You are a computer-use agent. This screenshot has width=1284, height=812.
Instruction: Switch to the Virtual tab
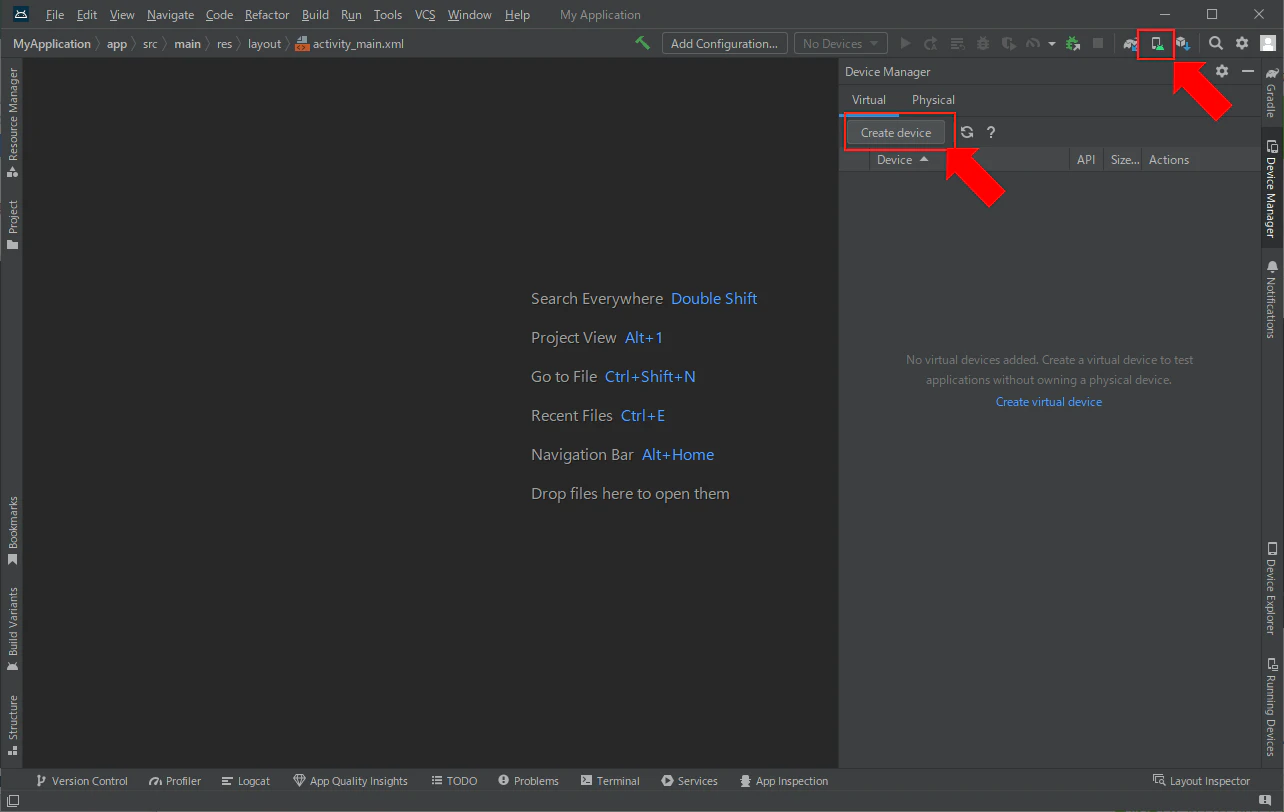(x=869, y=100)
